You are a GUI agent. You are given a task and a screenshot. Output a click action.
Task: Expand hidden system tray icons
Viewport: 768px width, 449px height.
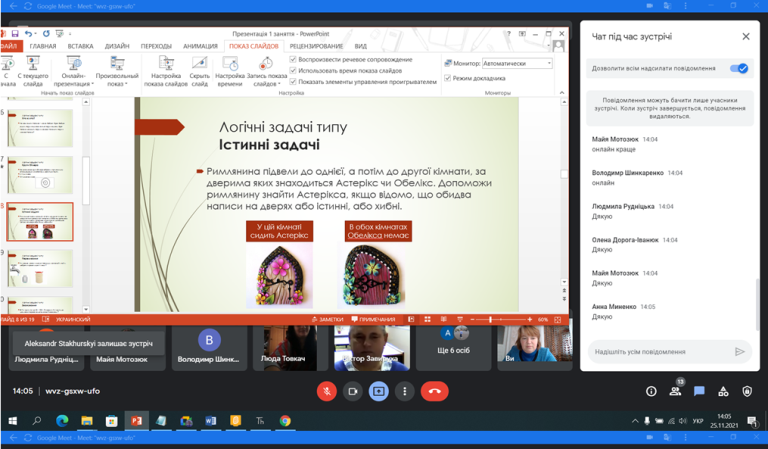tap(635, 421)
